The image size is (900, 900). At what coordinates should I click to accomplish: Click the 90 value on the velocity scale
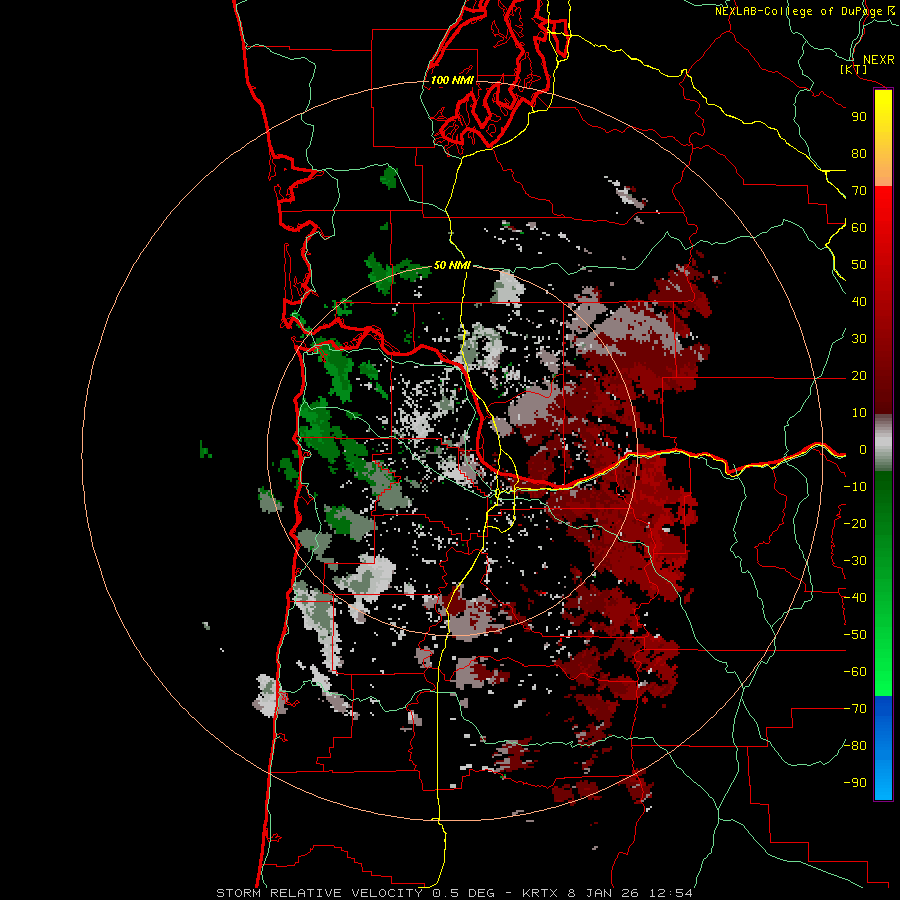pyautogui.click(x=859, y=117)
